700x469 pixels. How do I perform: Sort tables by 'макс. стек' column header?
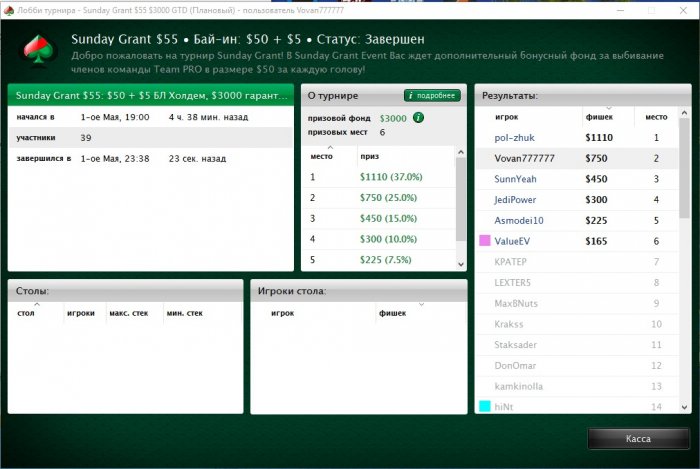click(129, 313)
